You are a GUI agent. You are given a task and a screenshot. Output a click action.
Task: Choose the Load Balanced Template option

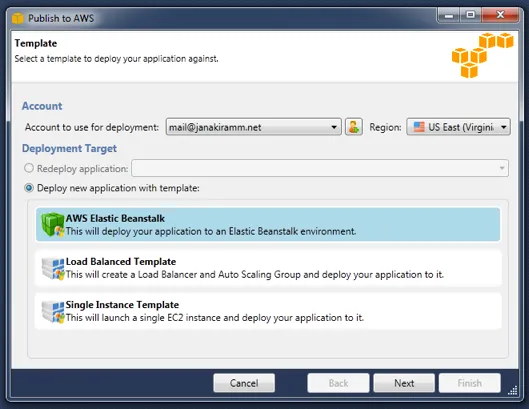click(x=268, y=268)
